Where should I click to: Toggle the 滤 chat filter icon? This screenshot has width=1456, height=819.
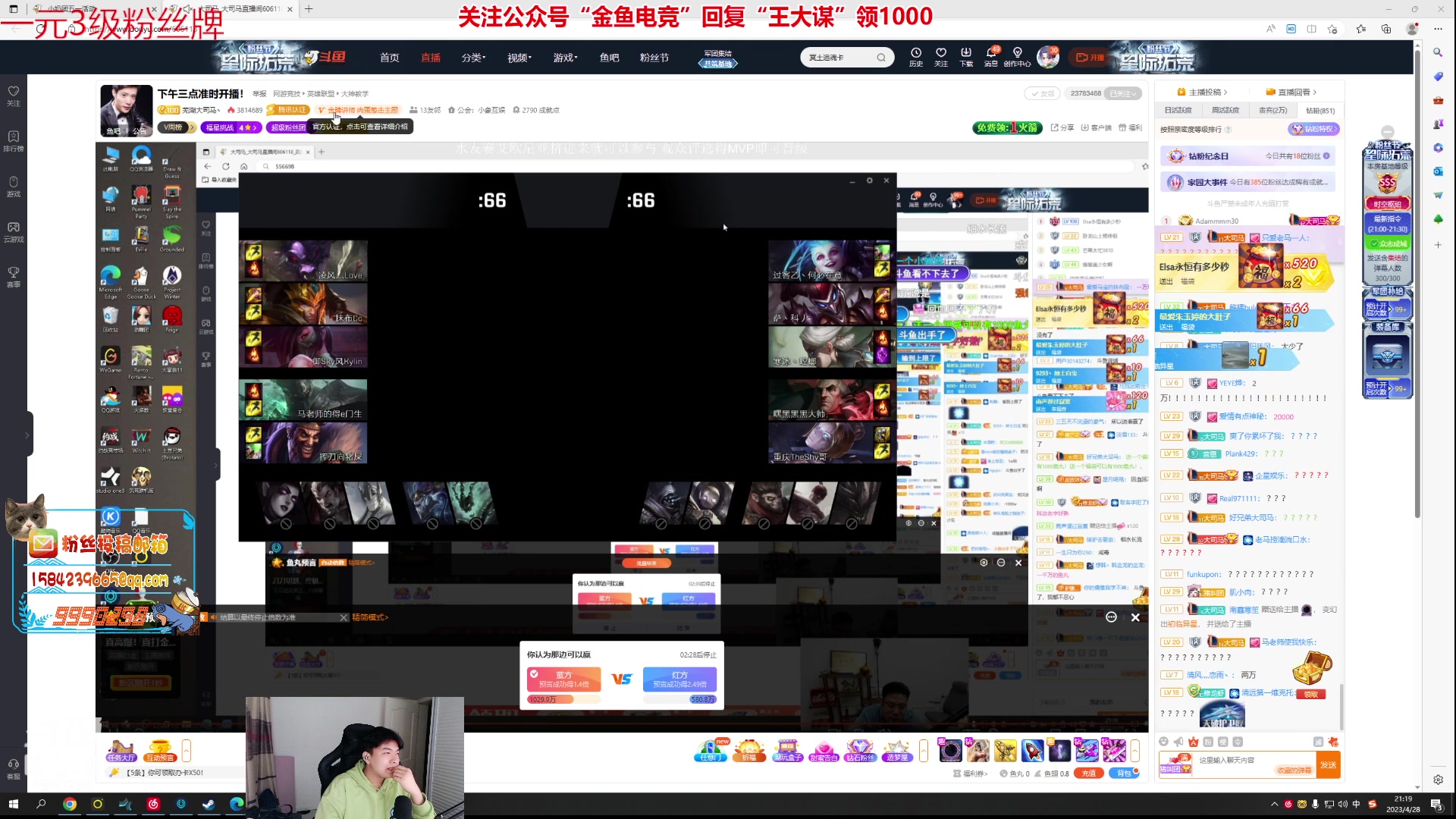1318,742
